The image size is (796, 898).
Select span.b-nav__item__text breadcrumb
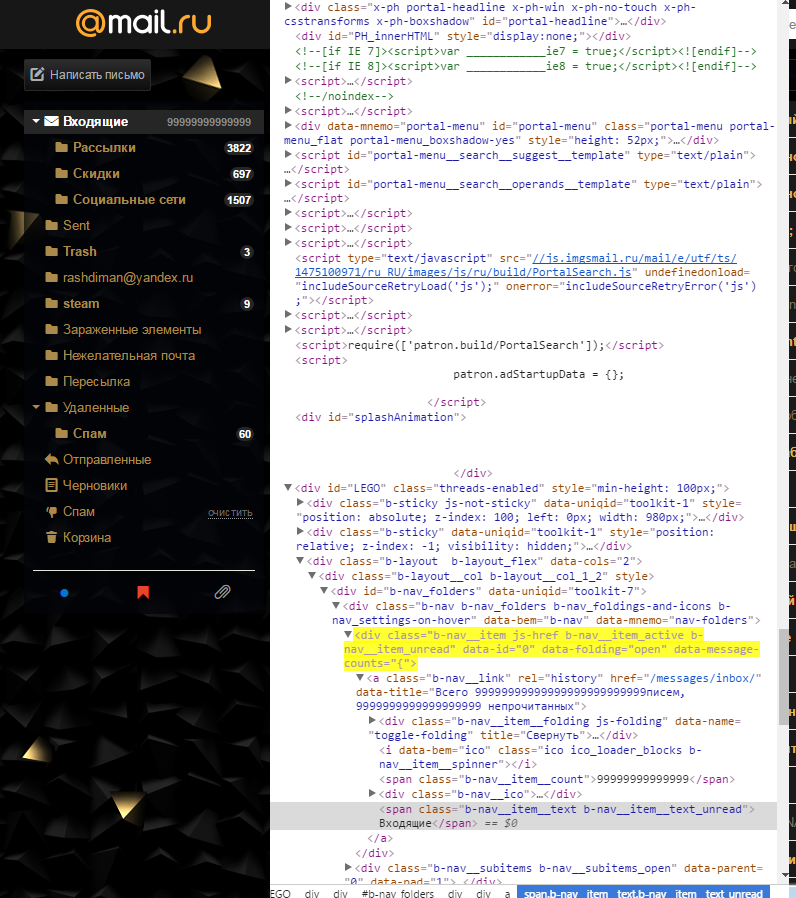(x=644, y=893)
